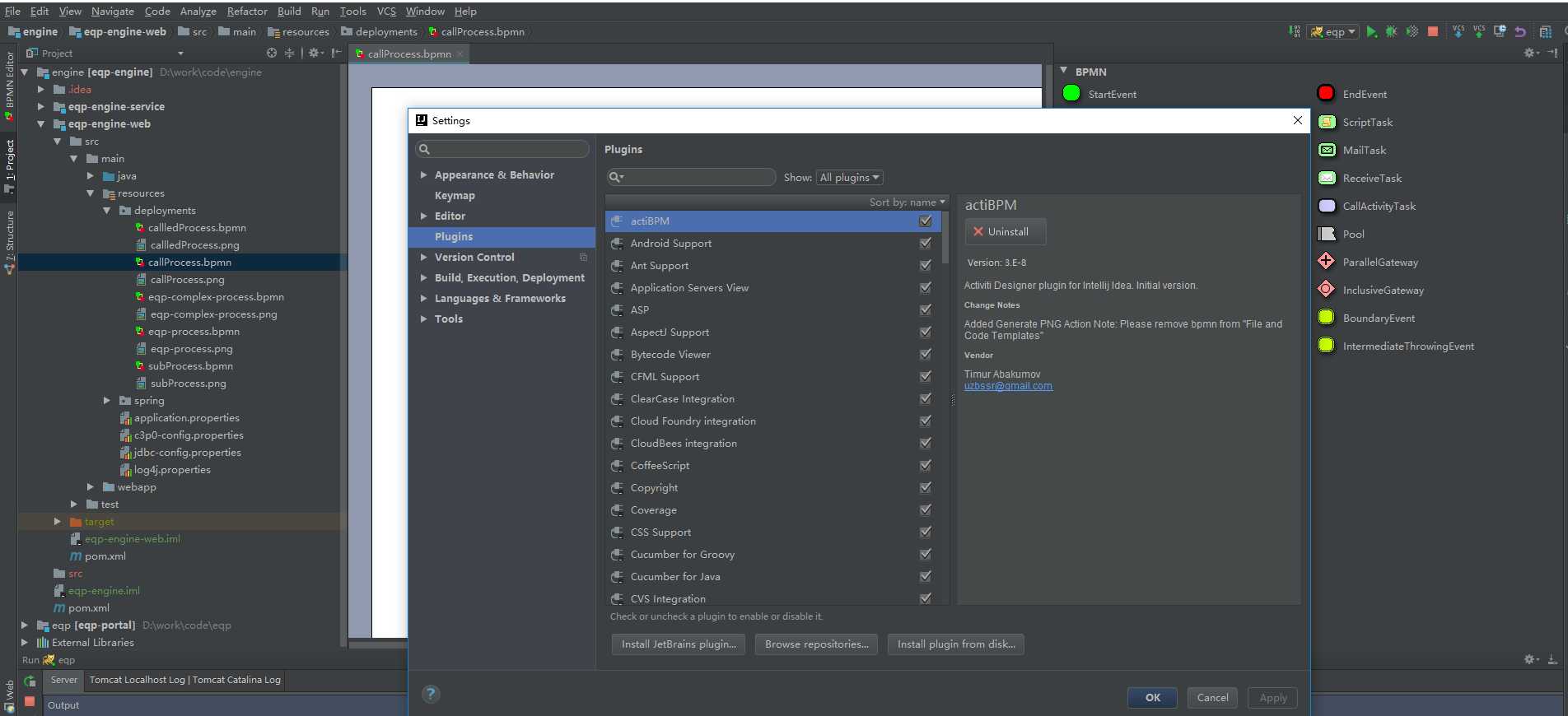Pick the BoundaryEvent yellow circle icon
Screen dimensions: 1568x716
click(1326, 318)
